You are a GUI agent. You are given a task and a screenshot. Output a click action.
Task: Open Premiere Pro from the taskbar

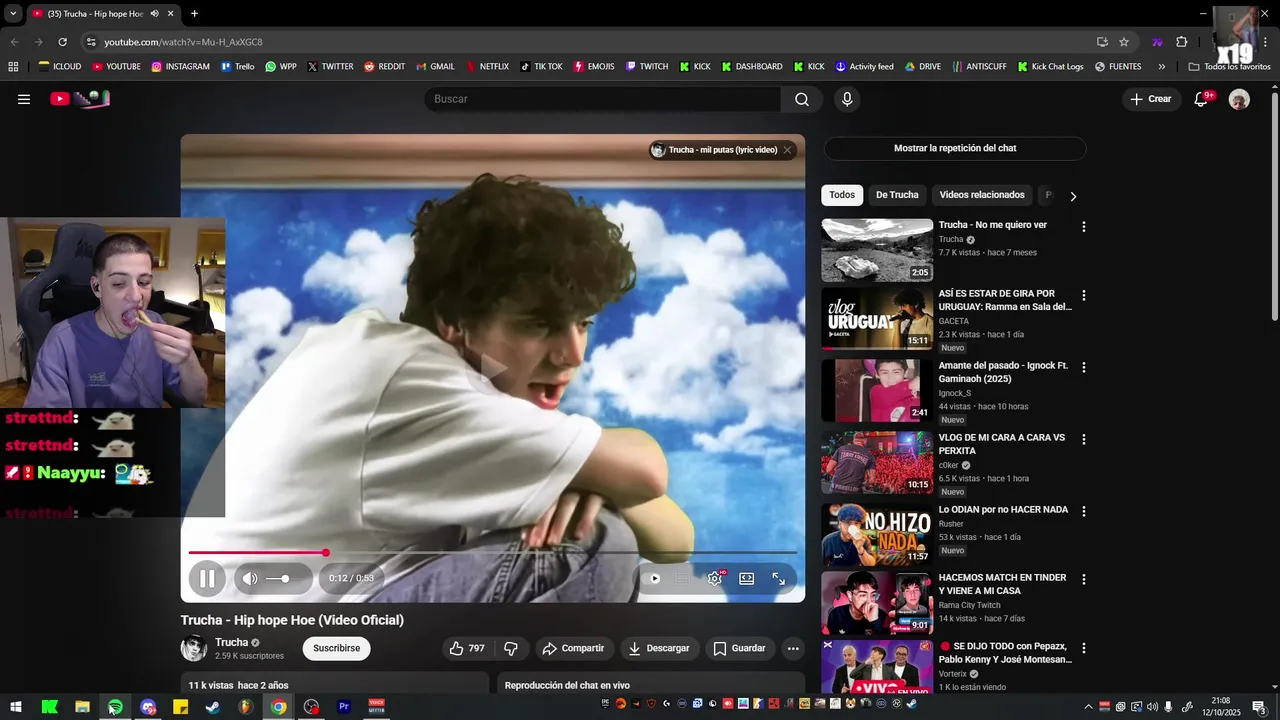344,707
